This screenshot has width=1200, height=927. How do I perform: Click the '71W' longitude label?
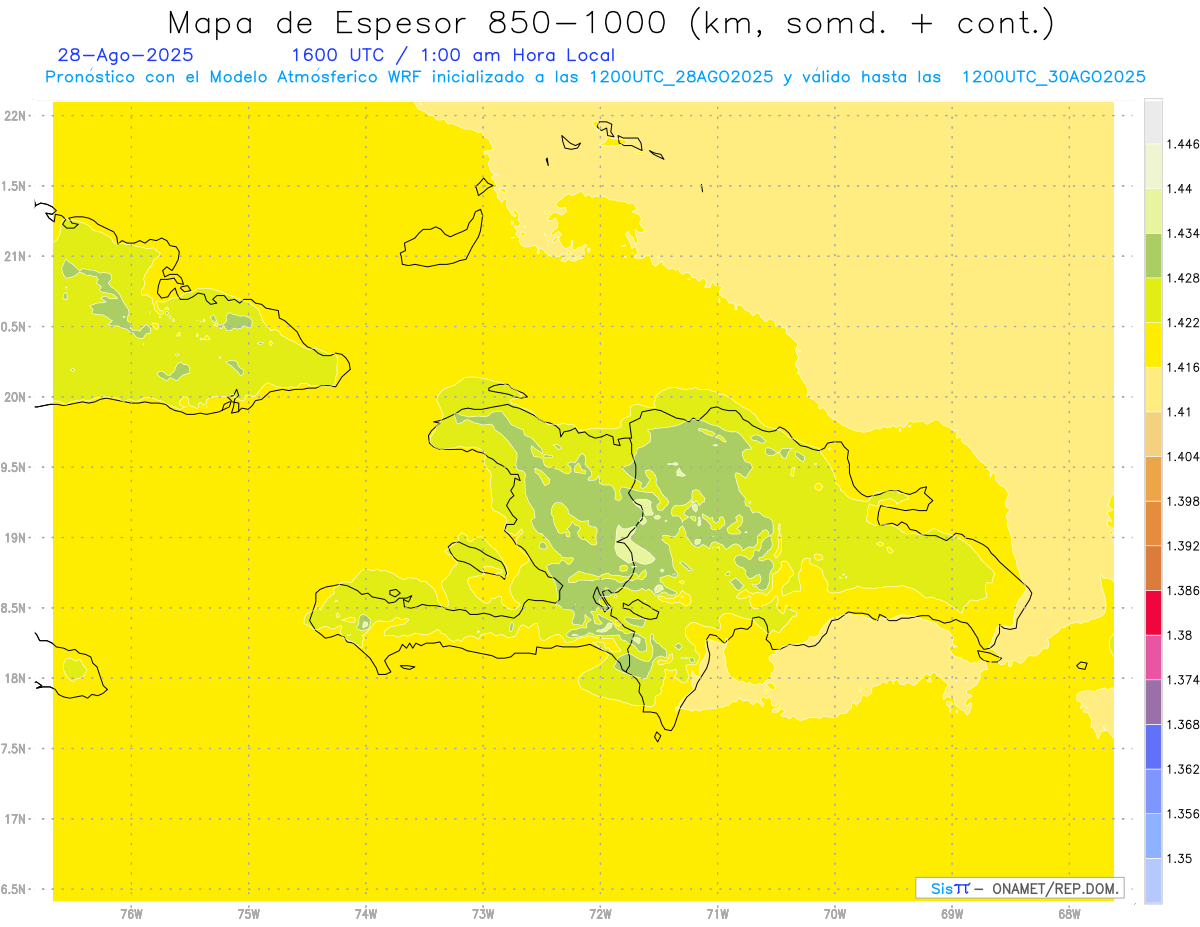717,913
